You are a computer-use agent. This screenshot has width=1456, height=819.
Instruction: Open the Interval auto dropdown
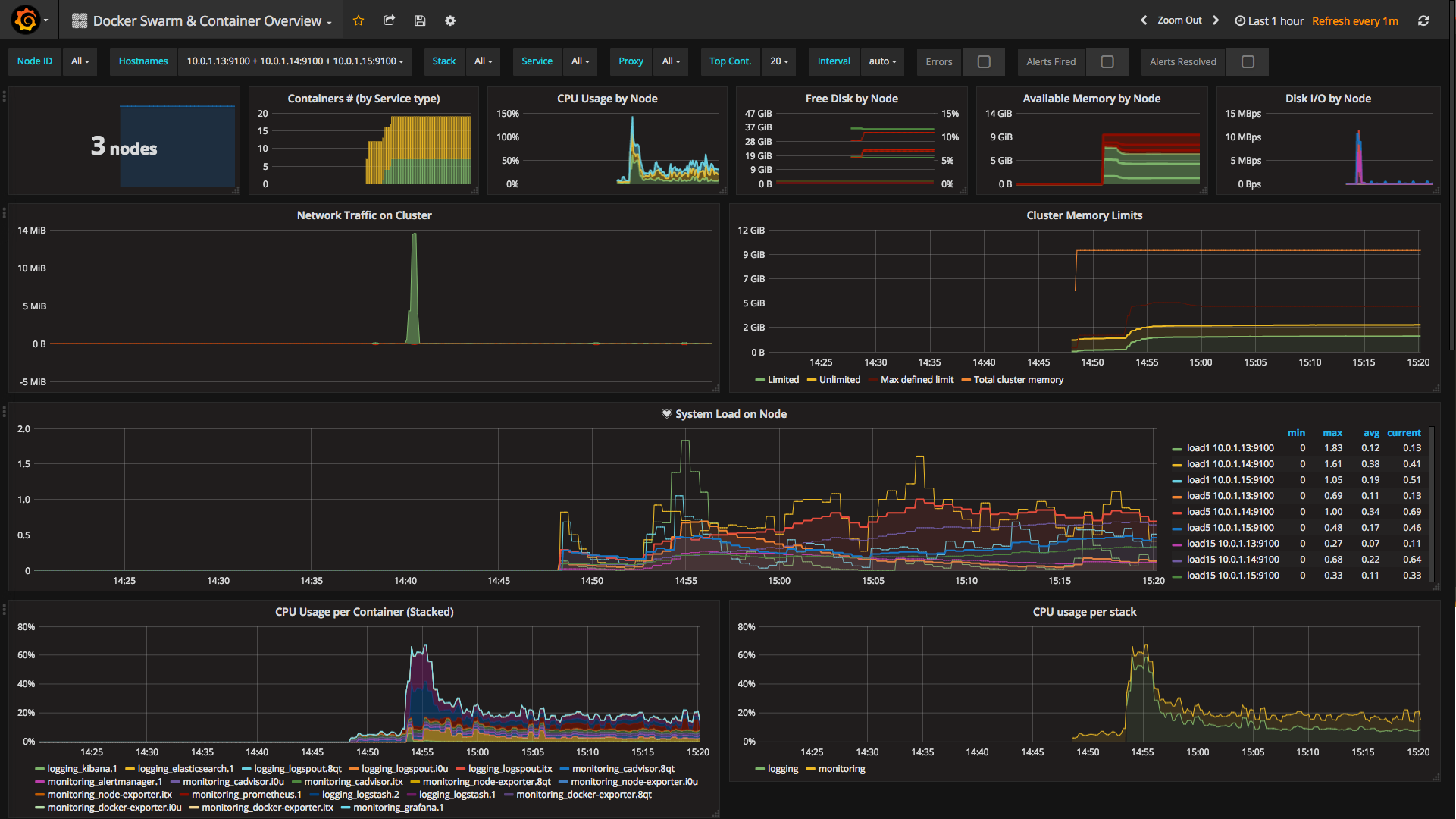tap(882, 61)
